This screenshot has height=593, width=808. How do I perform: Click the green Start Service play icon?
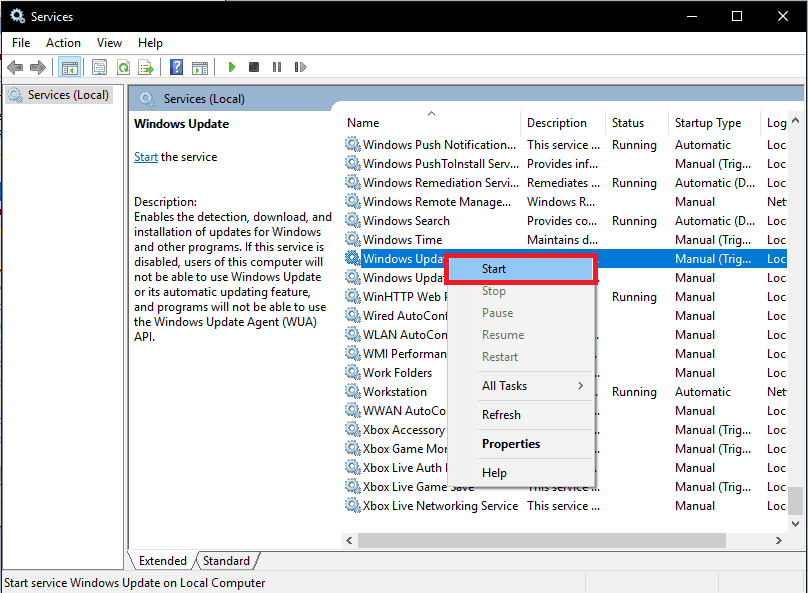click(x=231, y=67)
